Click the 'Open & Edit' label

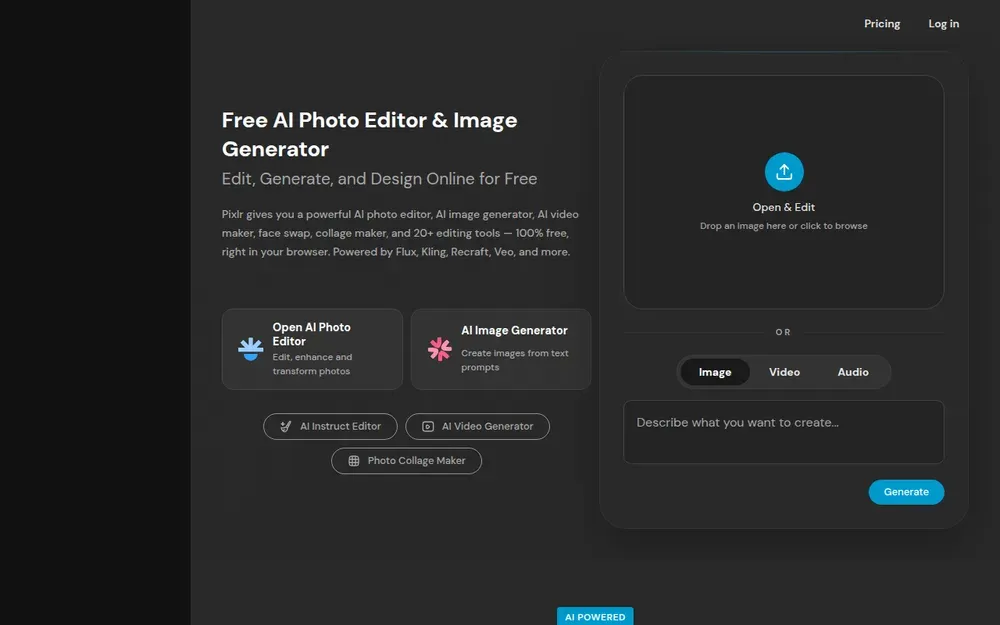click(784, 207)
